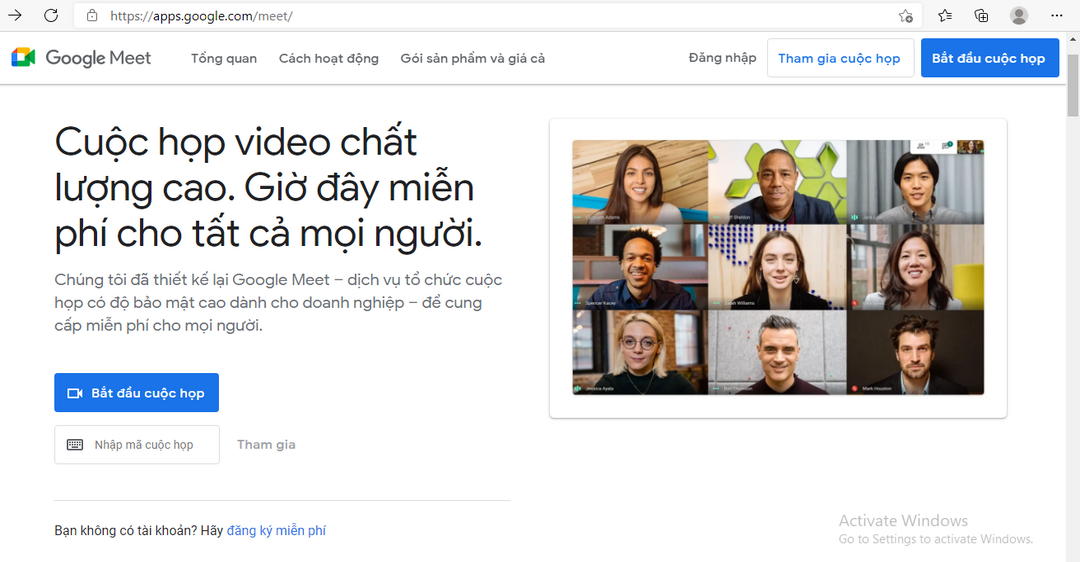1080x562 pixels.
Task: Click the address bar URL
Action: 201,16
